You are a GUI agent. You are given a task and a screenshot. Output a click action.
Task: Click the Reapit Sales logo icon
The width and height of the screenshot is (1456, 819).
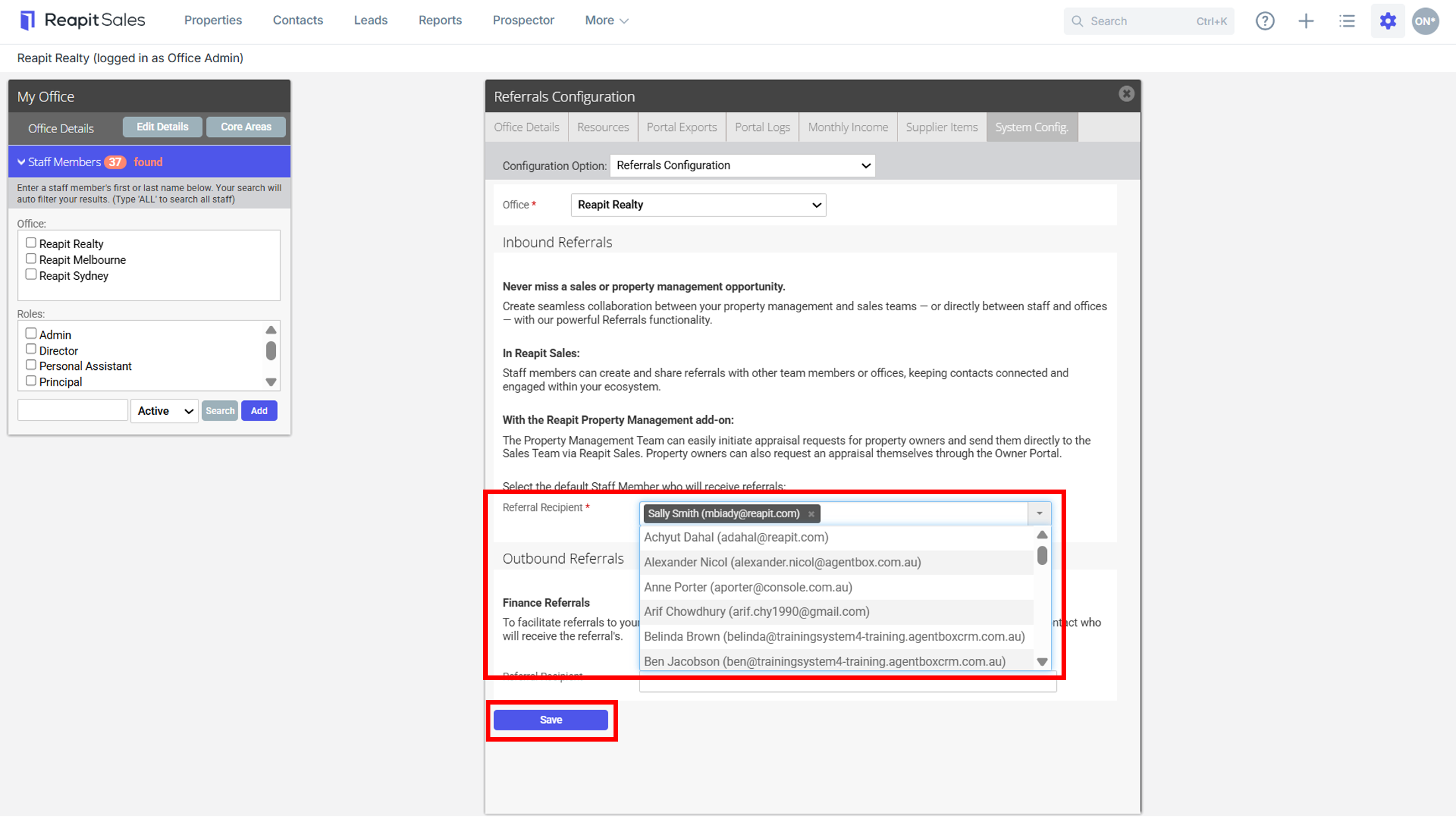(27, 21)
